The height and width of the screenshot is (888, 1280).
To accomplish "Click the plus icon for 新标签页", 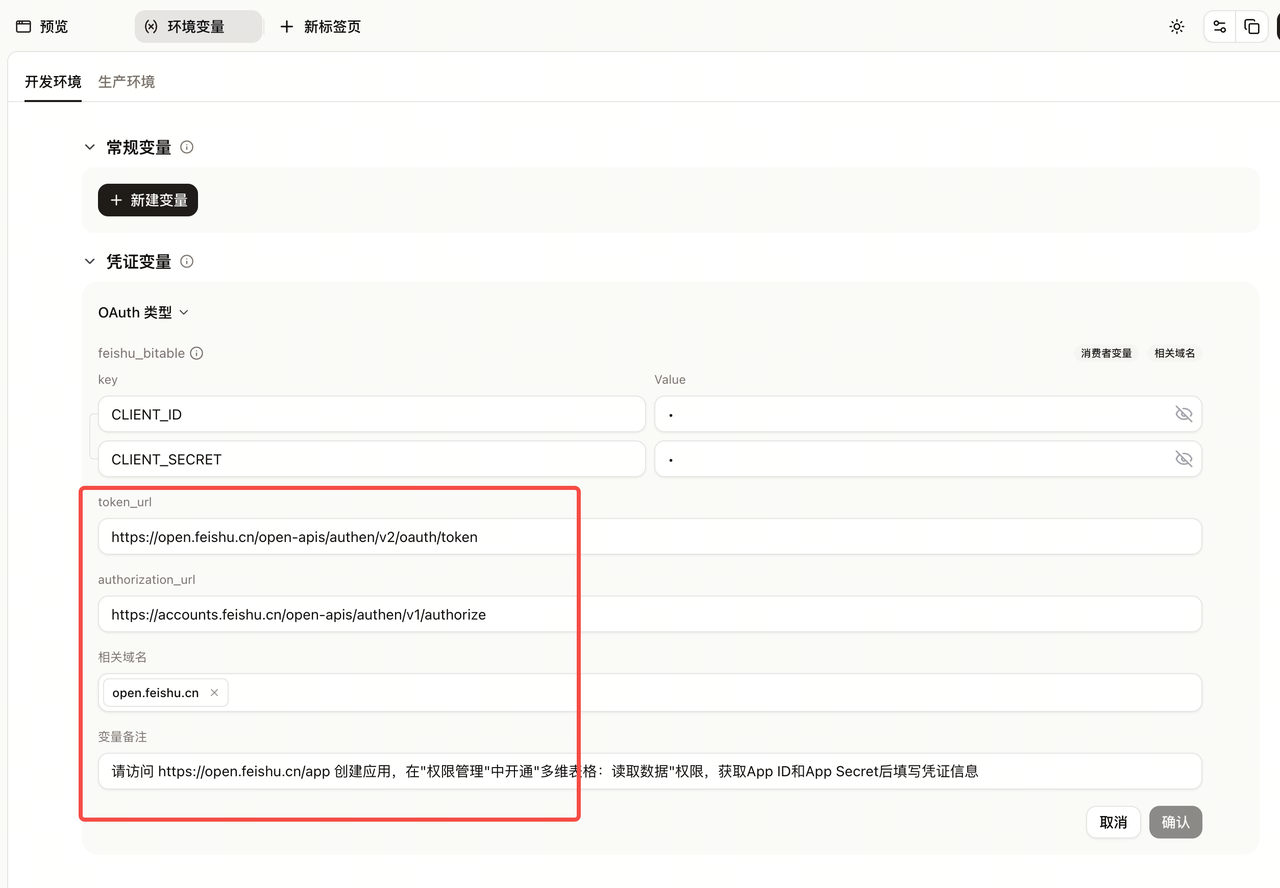I will 287,27.
